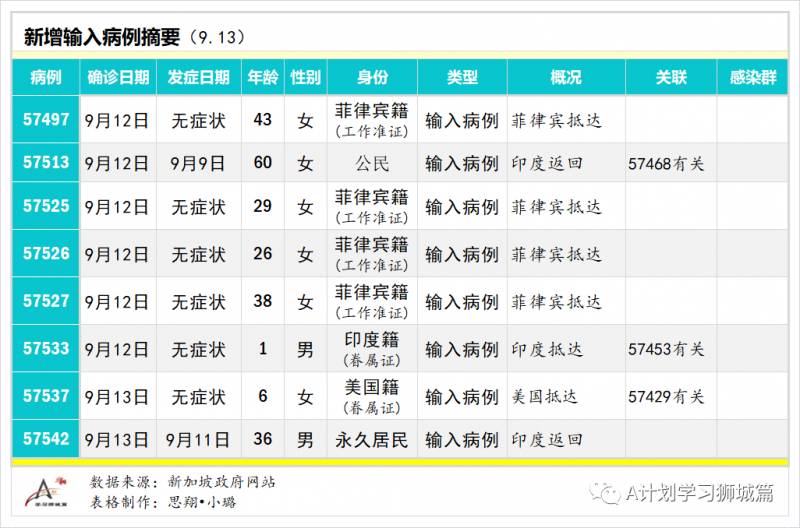Viewport: 800px width, 528px height.
Task: Click gender 男 in row 57533
Action: click(x=305, y=349)
